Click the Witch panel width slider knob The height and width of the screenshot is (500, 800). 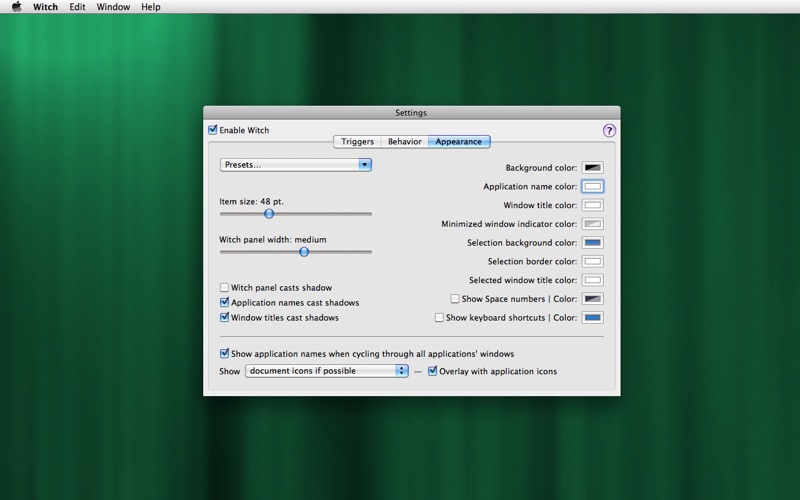304,252
